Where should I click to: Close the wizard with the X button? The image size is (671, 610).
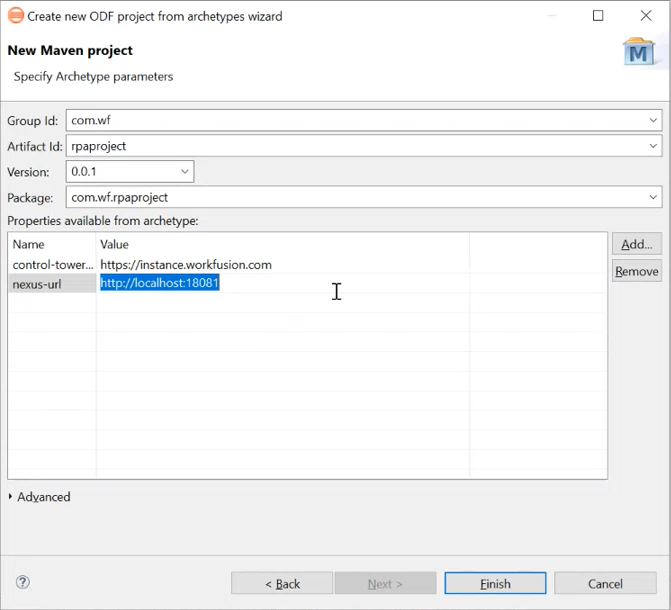coord(646,16)
